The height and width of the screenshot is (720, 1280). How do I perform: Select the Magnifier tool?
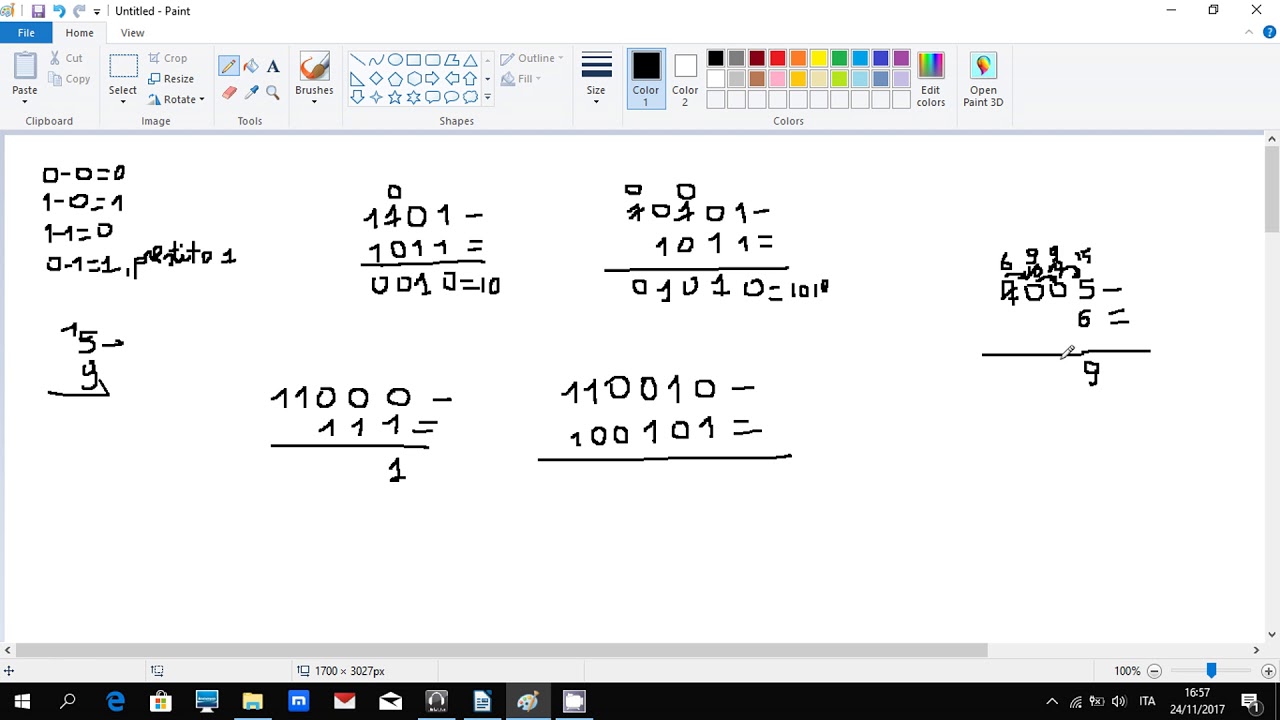[x=273, y=92]
